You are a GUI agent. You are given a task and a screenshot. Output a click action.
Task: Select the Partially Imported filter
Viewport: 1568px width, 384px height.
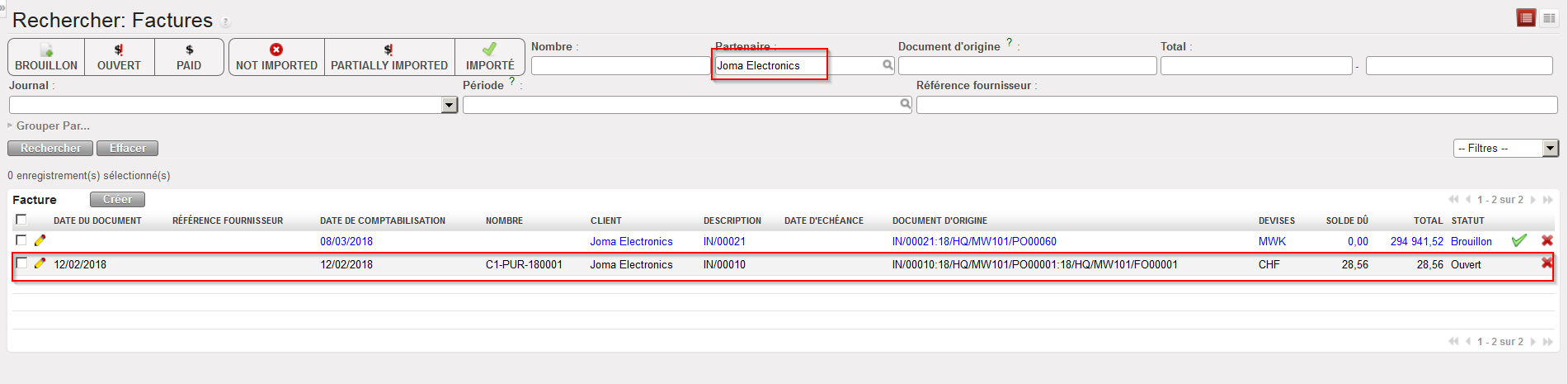click(x=389, y=57)
